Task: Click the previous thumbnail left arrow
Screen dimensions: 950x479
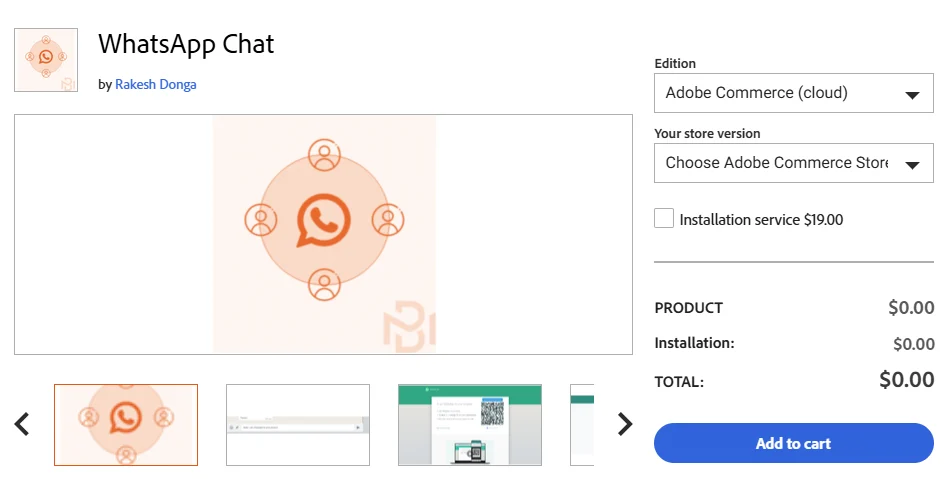Action: click(x=22, y=425)
